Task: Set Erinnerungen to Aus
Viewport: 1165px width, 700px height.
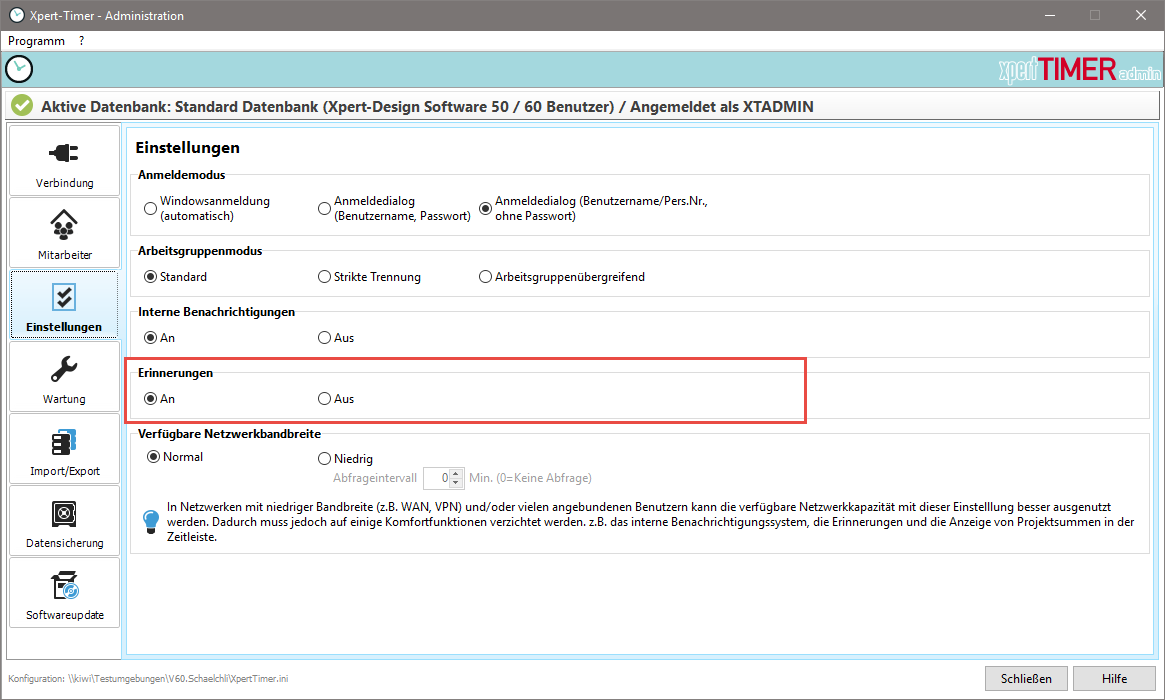Action: [x=324, y=399]
